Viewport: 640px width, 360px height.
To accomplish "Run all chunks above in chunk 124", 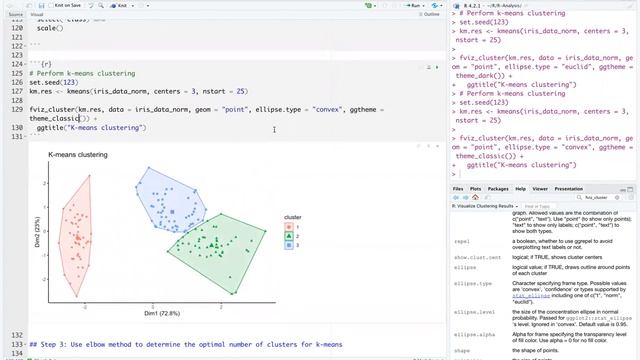I will (429, 67).
